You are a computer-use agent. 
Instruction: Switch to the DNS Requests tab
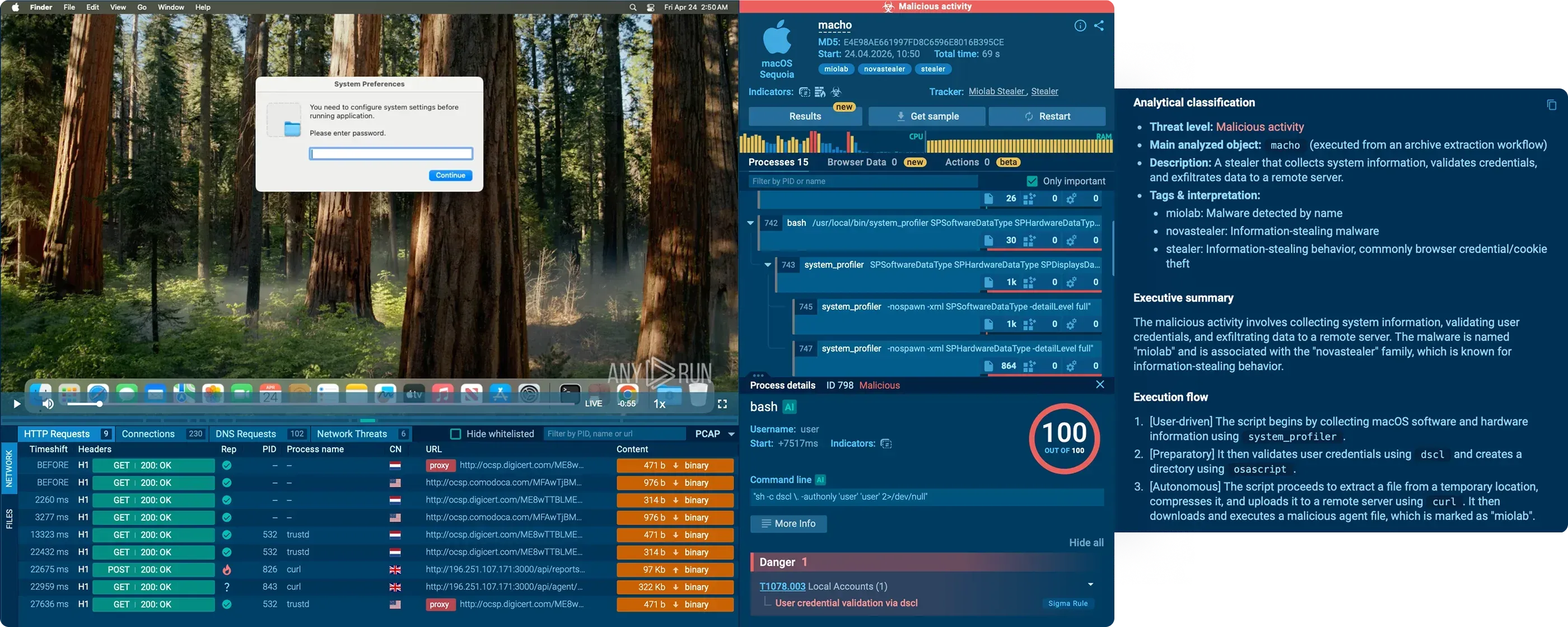[x=260, y=433]
